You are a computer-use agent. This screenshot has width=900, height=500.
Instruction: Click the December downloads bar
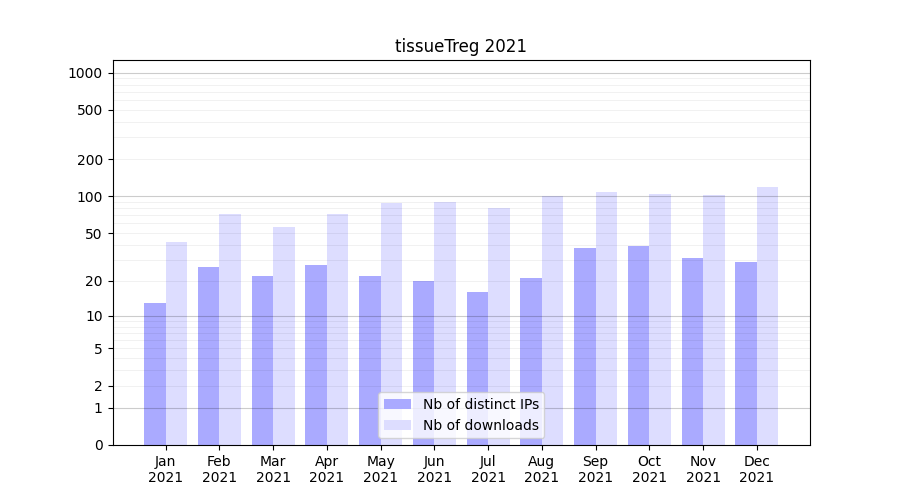point(767,316)
